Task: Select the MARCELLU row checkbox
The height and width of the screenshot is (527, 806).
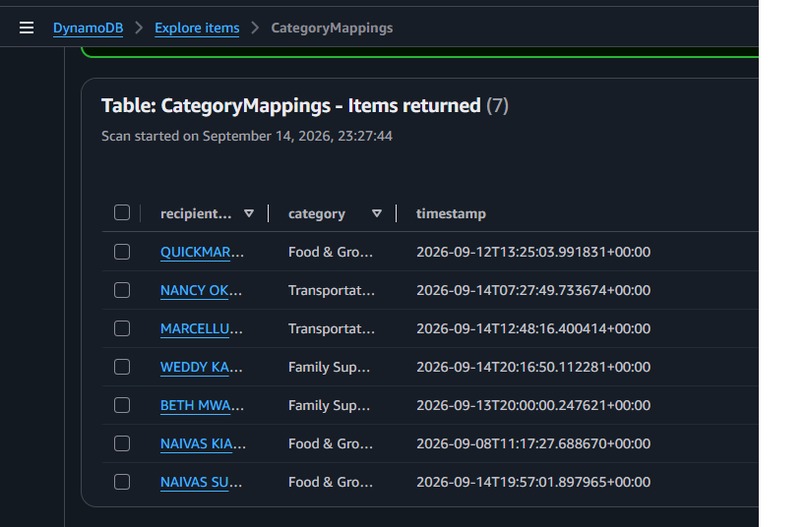Action: pyautogui.click(x=122, y=329)
